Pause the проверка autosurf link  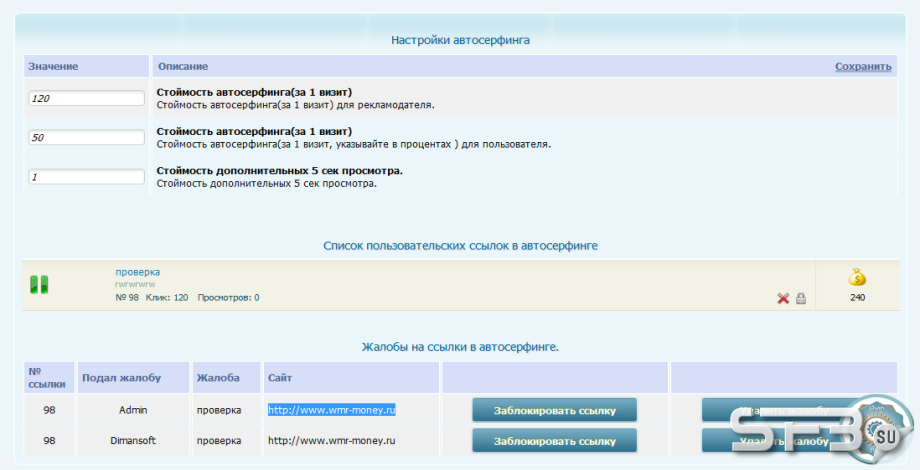coord(39,285)
